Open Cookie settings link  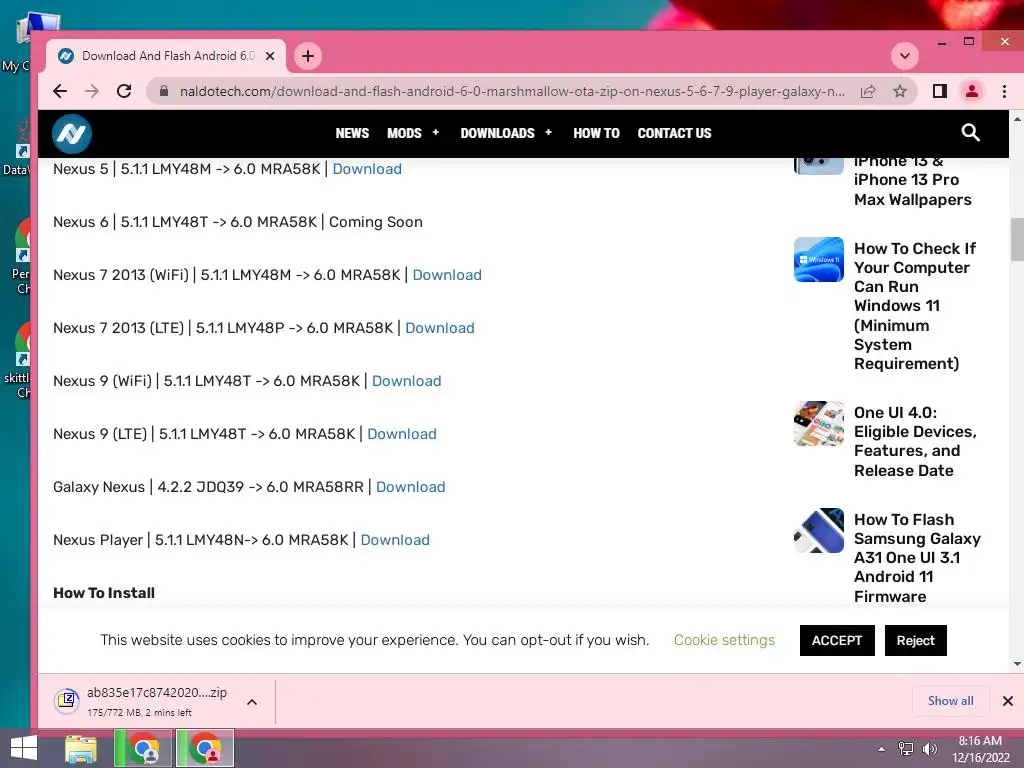click(724, 640)
